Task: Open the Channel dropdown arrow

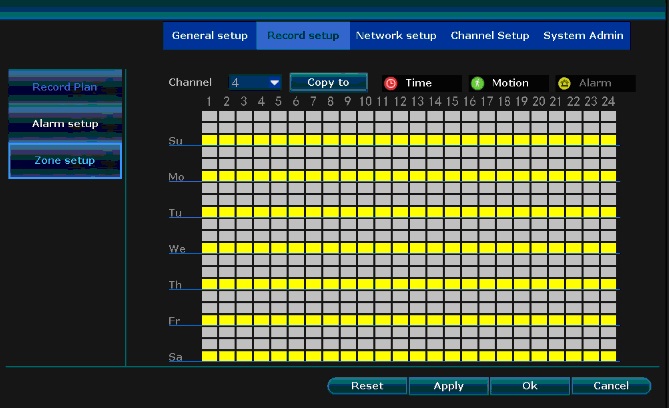Action: [274, 83]
